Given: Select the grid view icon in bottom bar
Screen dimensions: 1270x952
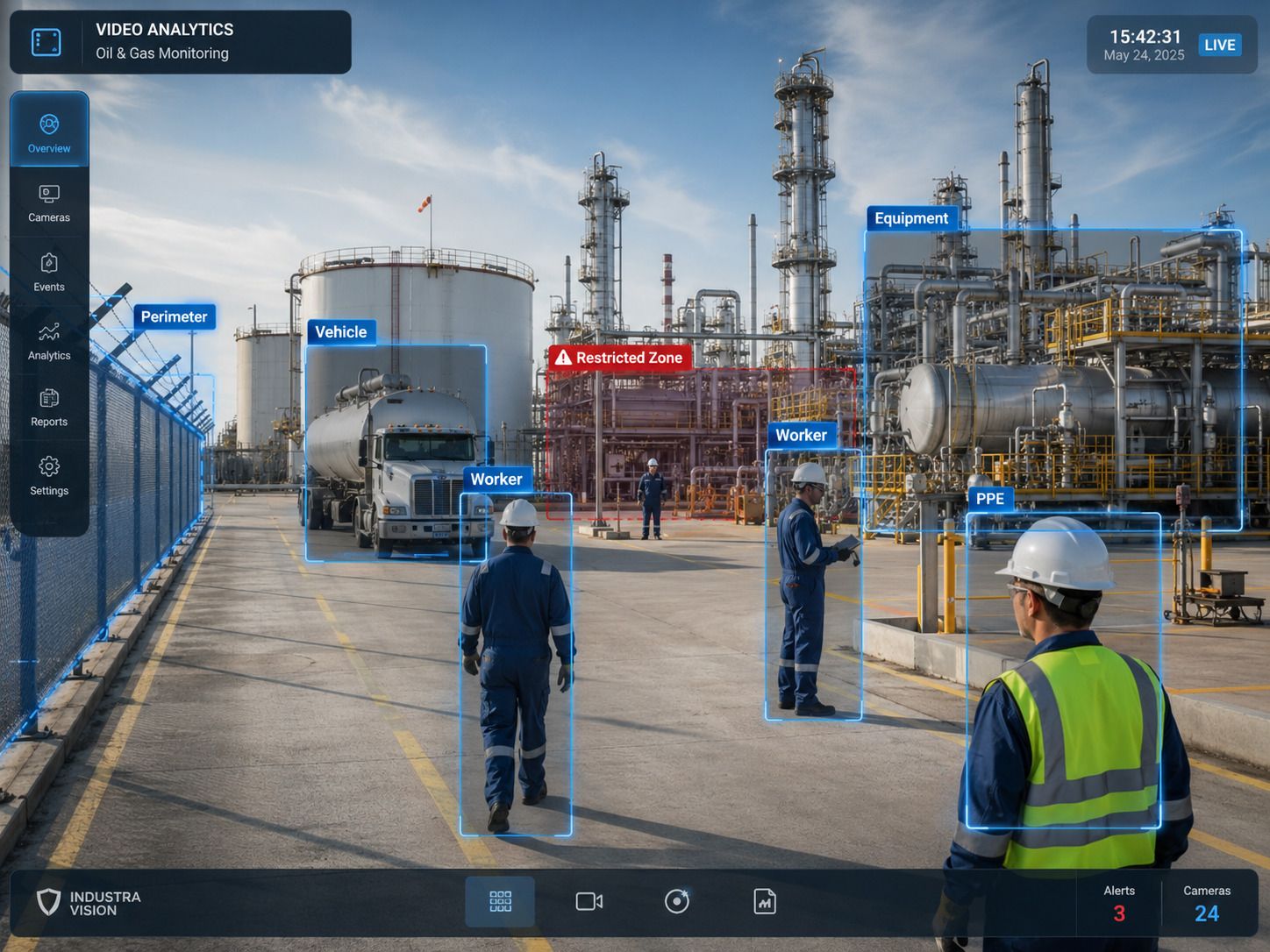Looking at the screenshot, I should point(500,901).
